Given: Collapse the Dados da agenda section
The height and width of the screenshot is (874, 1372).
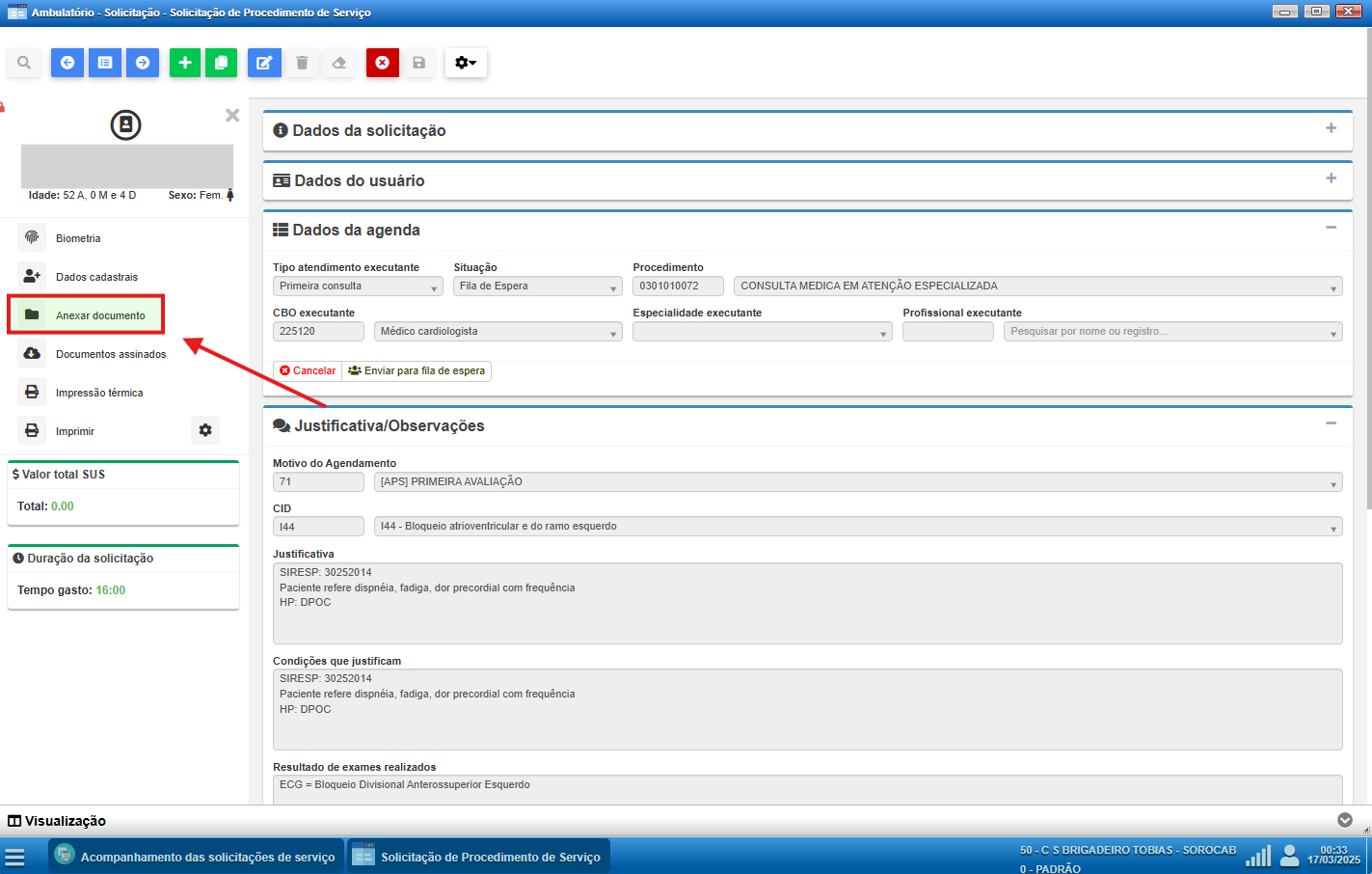Looking at the screenshot, I should pyautogui.click(x=1331, y=228).
